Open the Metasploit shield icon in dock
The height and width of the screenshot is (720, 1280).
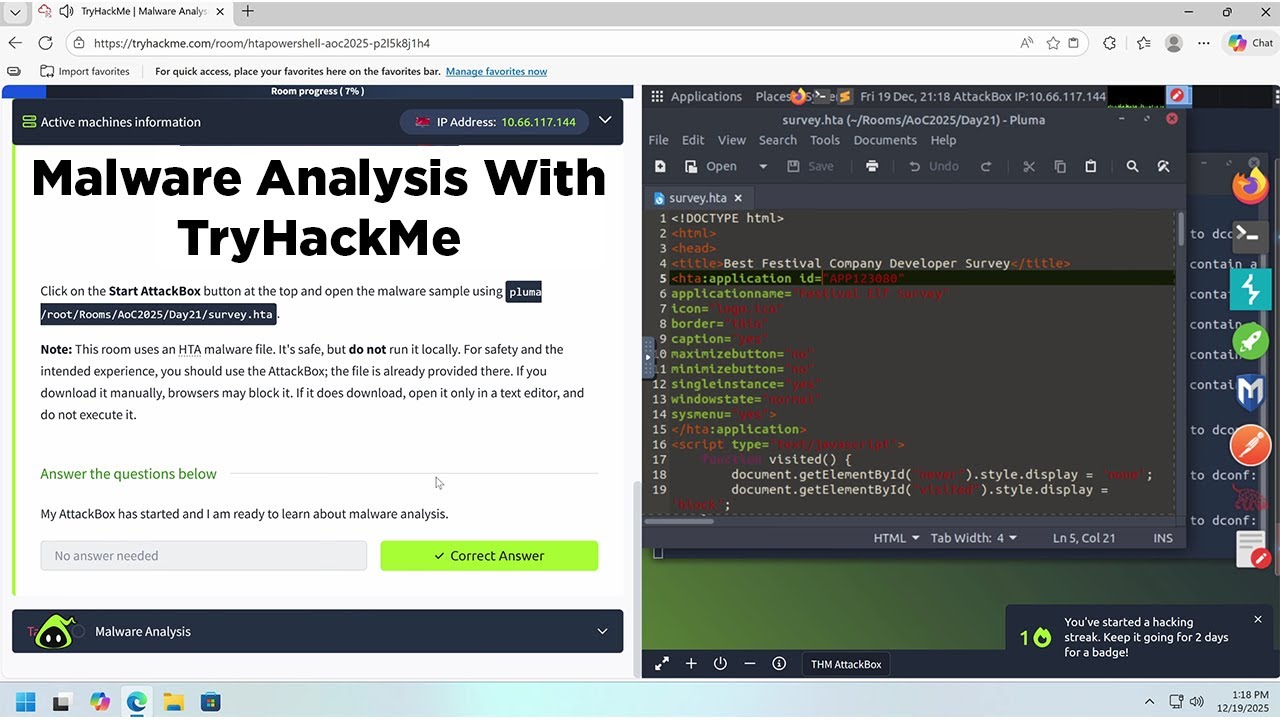click(1250, 393)
